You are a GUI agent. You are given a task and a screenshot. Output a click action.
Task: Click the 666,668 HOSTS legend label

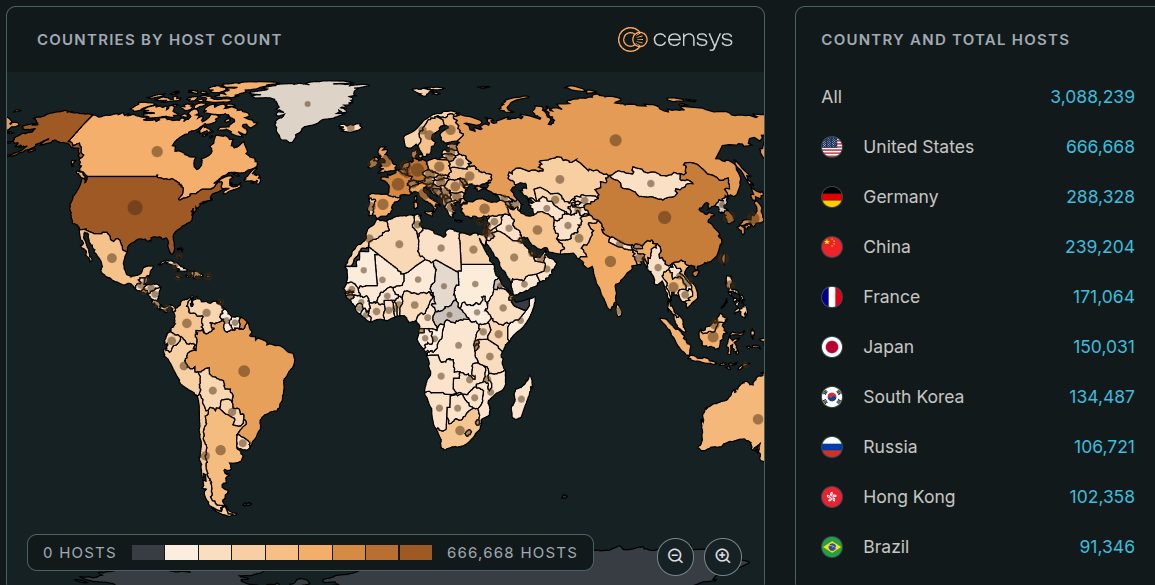click(x=512, y=553)
